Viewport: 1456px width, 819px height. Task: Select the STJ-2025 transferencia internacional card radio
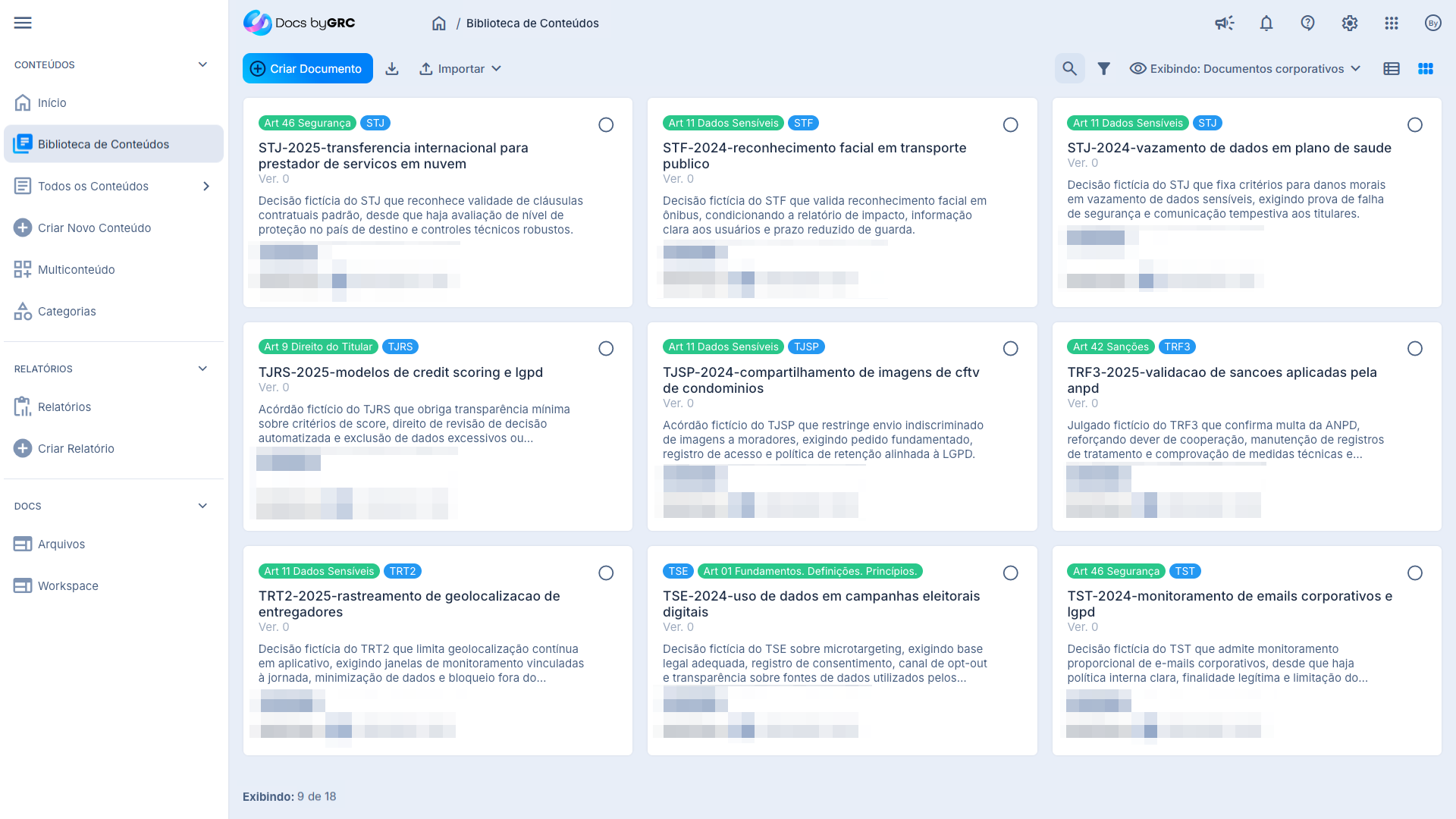(x=606, y=124)
